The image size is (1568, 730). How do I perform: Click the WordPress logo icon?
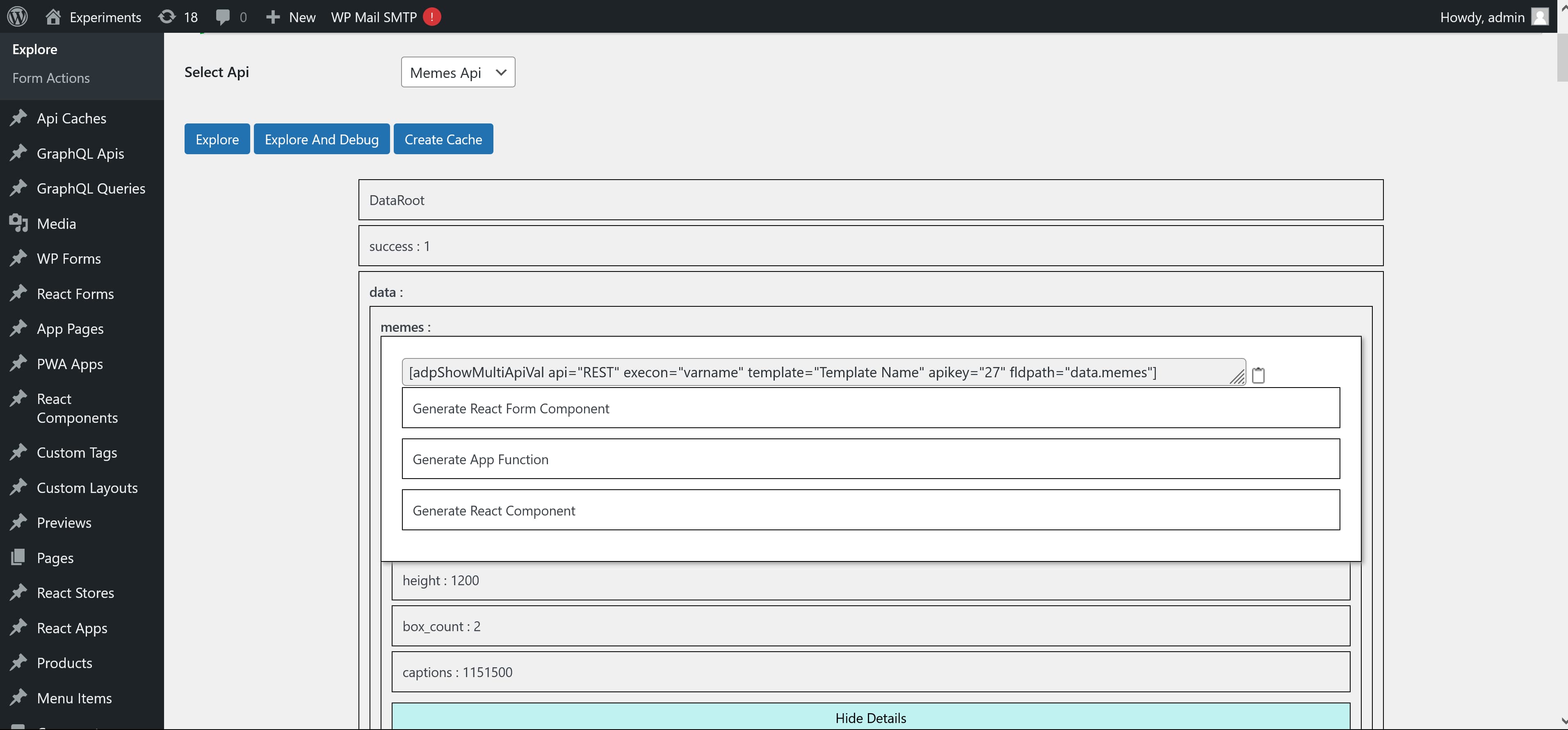pos(18,16)
